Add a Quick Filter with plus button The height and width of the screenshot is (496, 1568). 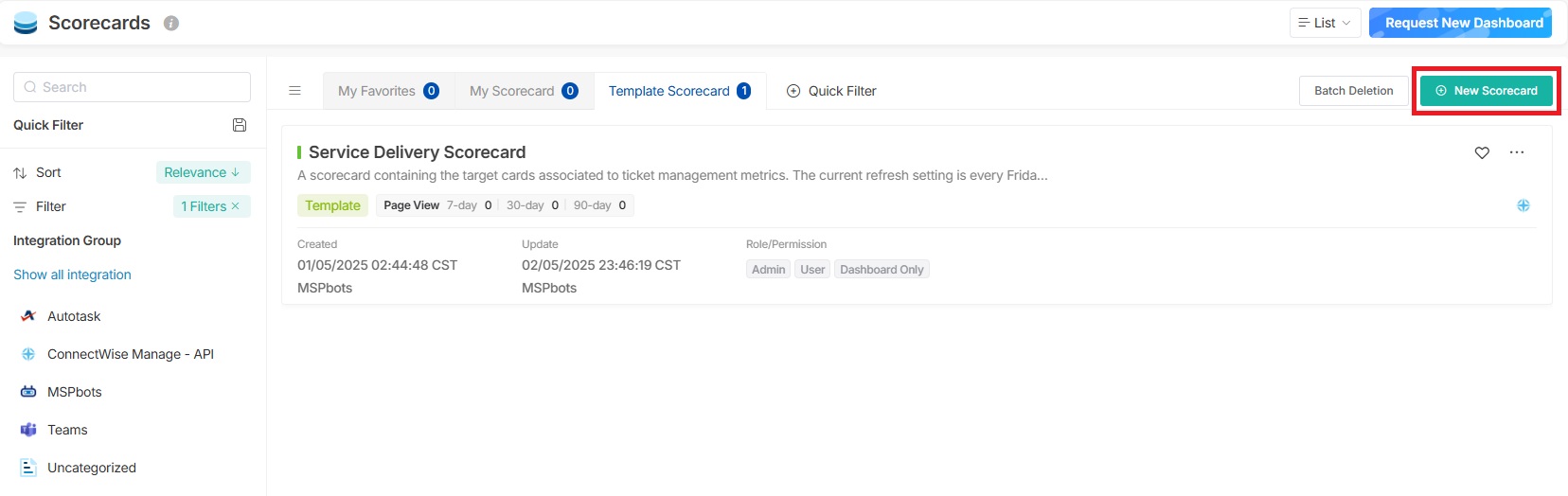[793, 91]
